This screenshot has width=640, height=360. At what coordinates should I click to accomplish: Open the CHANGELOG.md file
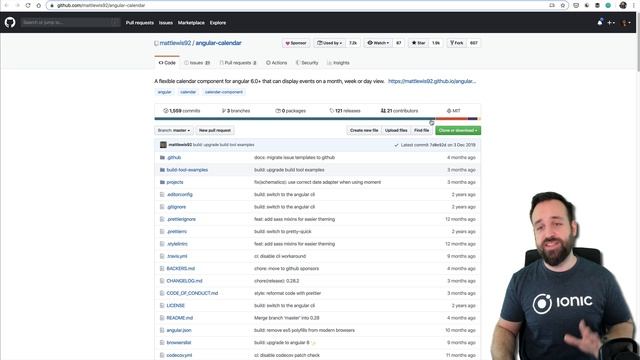click(184, 281)
